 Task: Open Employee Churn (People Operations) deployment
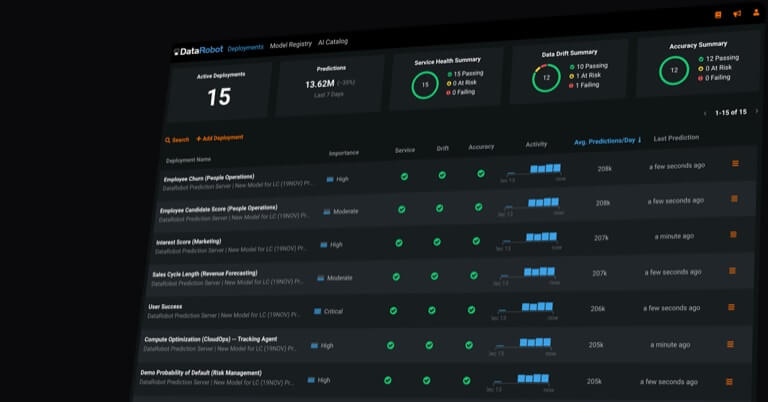point(209,178)
